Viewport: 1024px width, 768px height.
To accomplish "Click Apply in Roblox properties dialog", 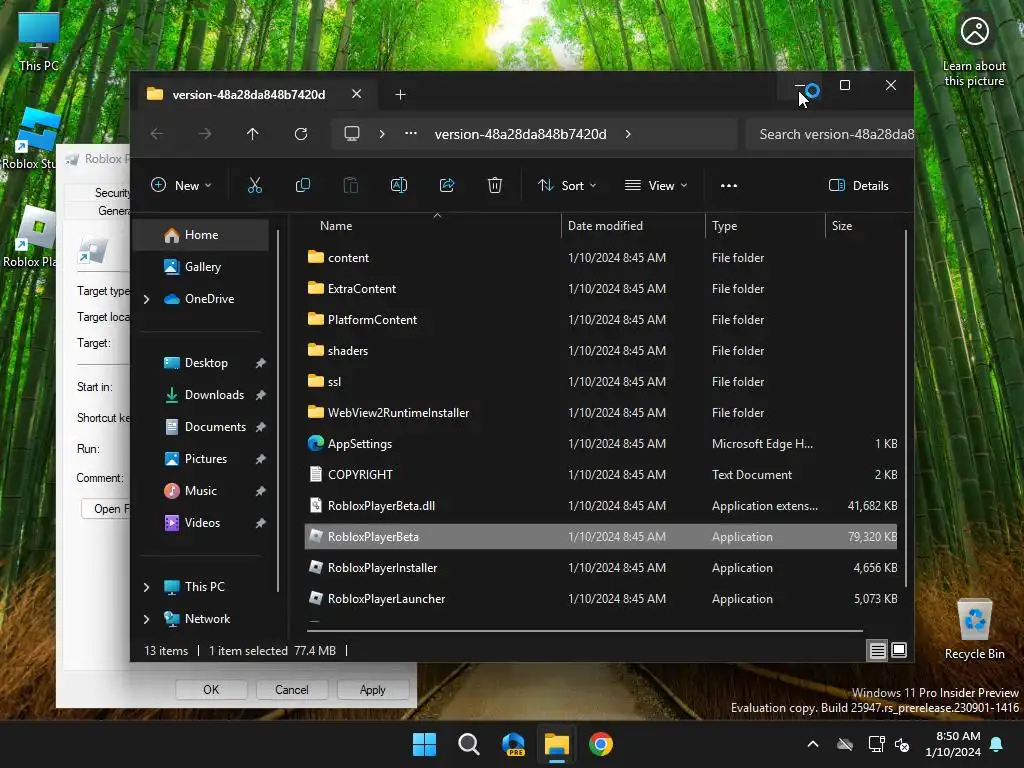I will point(372,690).
